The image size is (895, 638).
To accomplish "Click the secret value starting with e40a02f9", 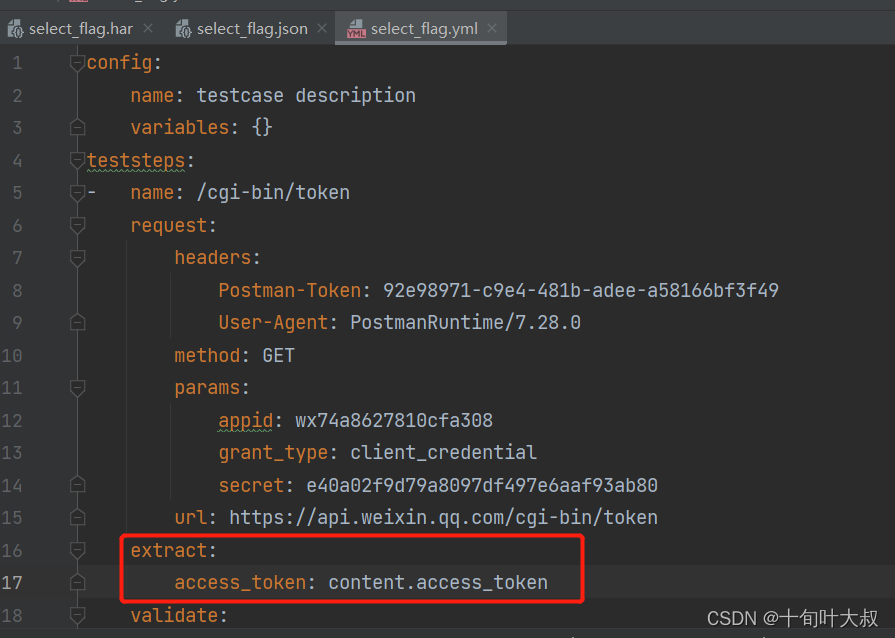I will click(x=482, y=486).
